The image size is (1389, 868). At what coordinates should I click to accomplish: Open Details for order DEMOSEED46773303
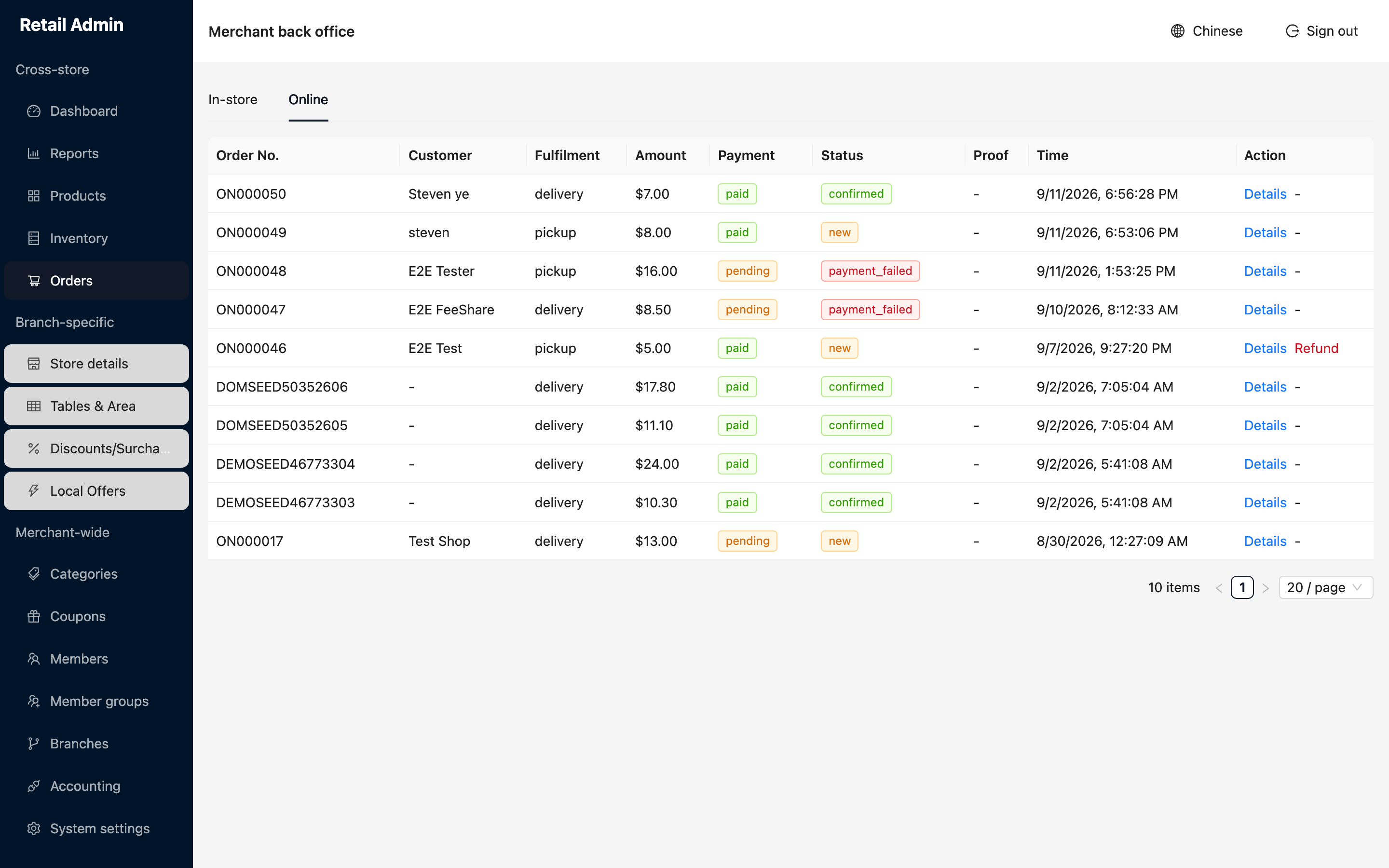[x=1265, y=502]
